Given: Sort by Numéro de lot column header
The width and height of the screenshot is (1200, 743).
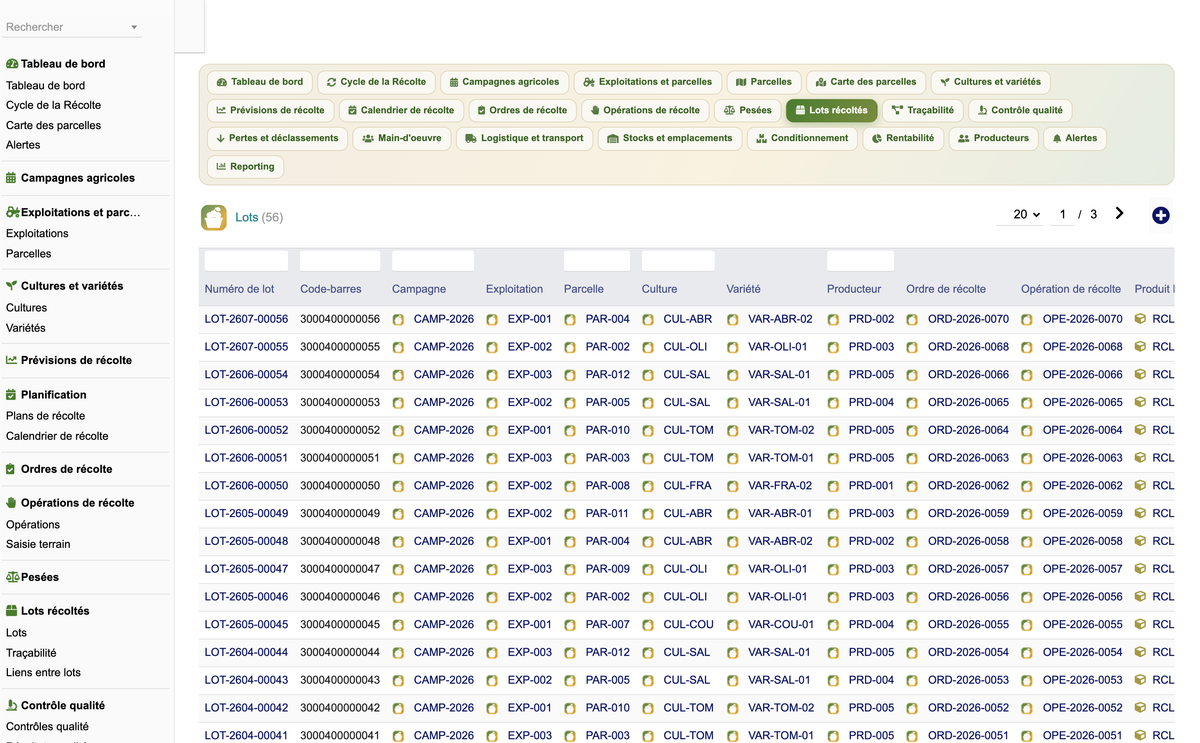Looking at the screenshot, I should click(239, 289).
